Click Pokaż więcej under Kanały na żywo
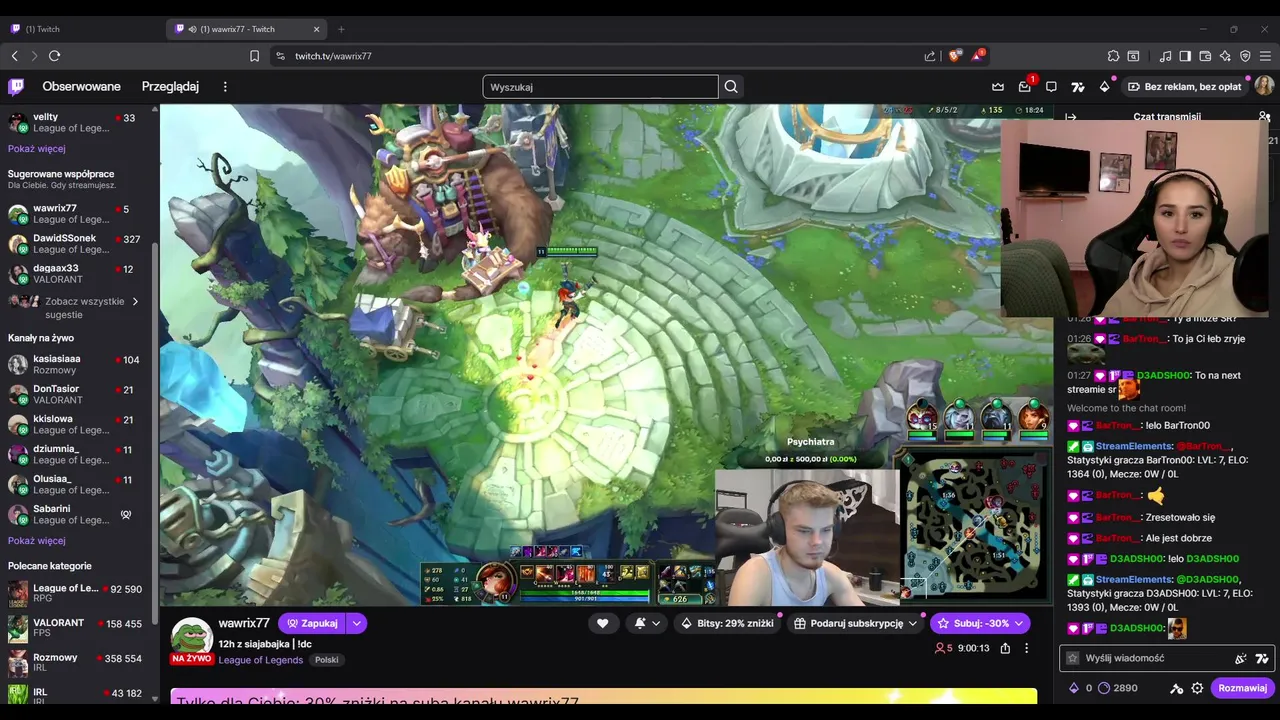This screenshot has width=1280, height=720. (37, 540)
